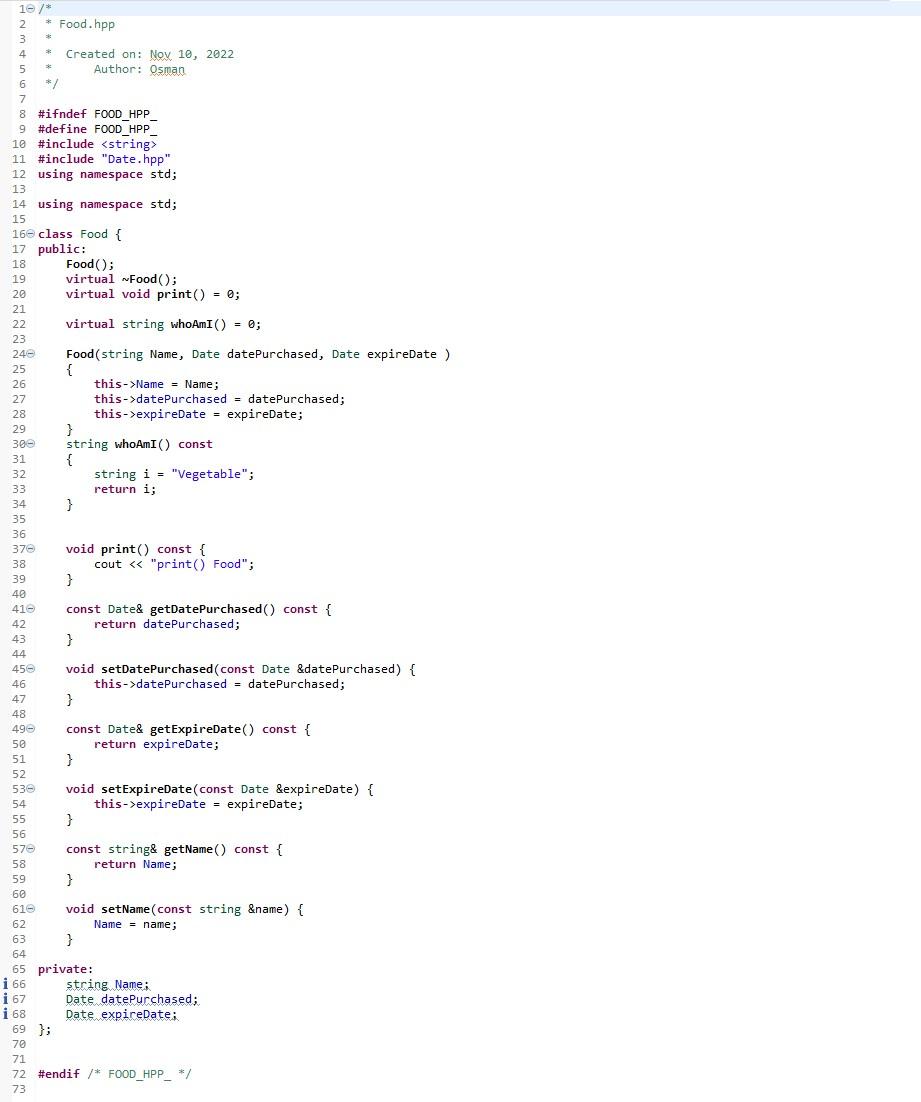Collapse the getDatePurchased method

pos(28,609)
